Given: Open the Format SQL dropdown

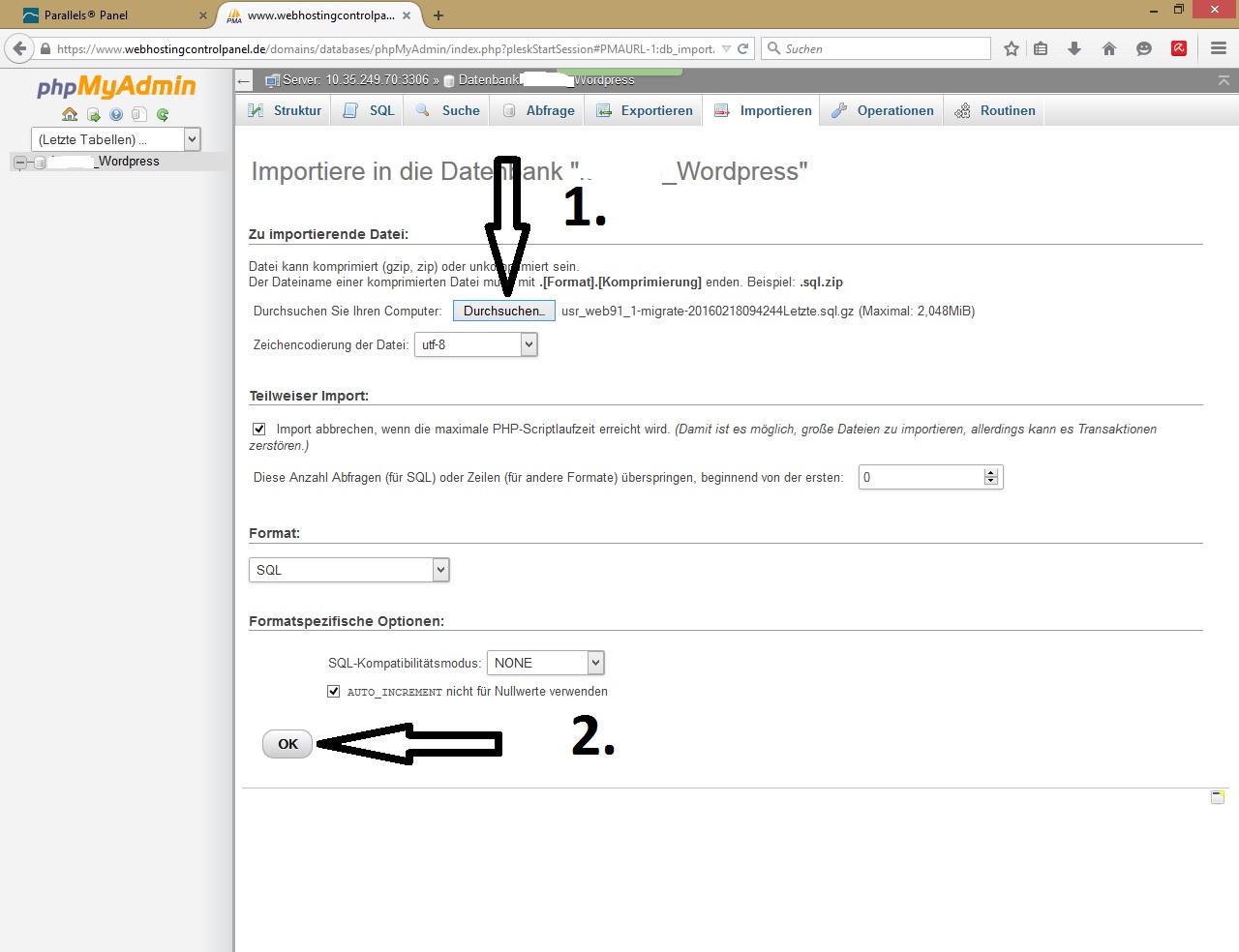Looking at the screenshot, I should (348, 570).
